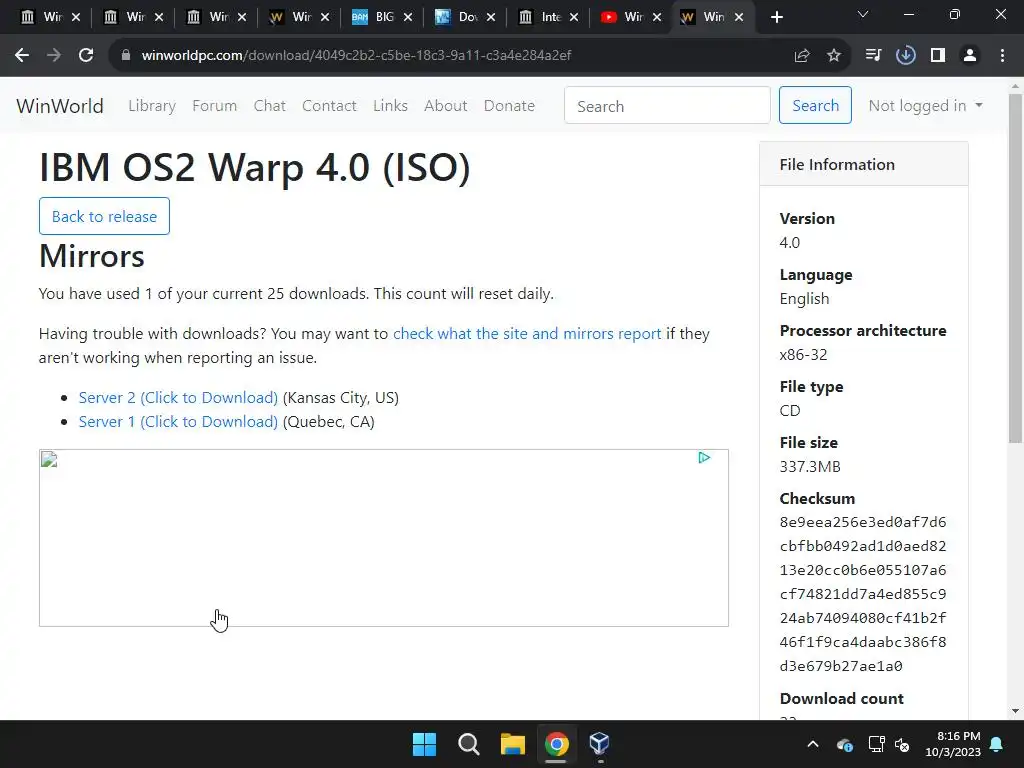1024x768 pixels.
Task: Open the Chrome profile avatar icon
Action: 970,56
